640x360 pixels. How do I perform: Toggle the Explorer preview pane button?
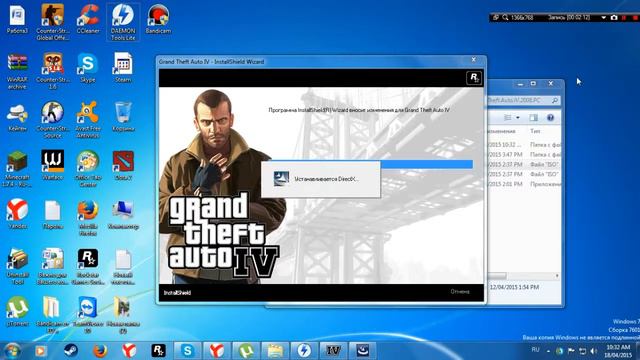[x=533, y=118]
